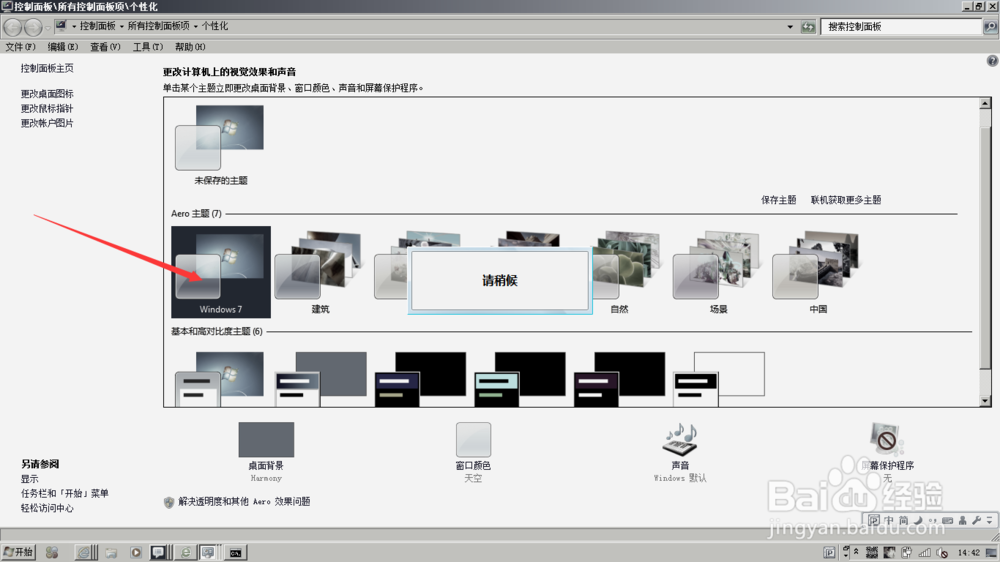Open 更改鼠标指针 link
Image resolution: width=1000 pixels, height=562 pixels.
[47, 108]
